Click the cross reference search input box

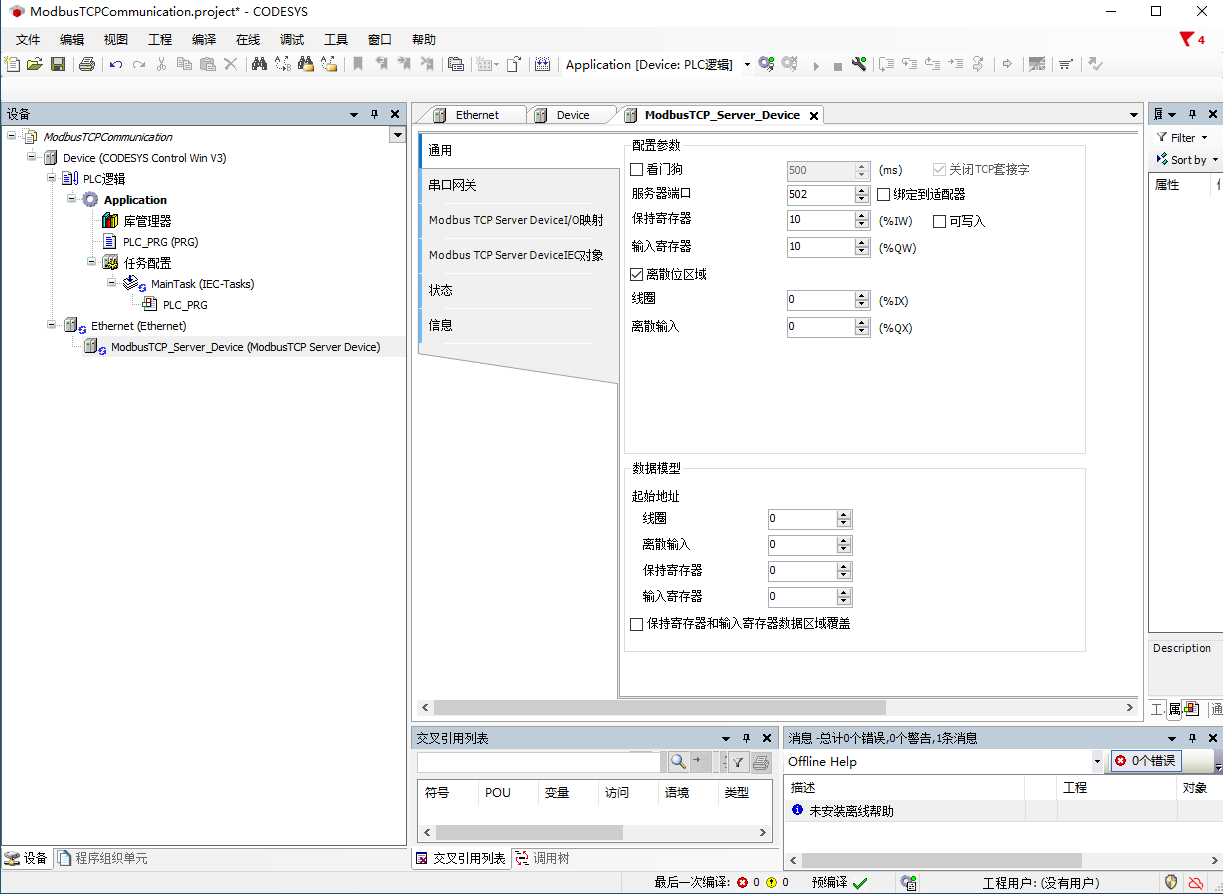(539, 762)
